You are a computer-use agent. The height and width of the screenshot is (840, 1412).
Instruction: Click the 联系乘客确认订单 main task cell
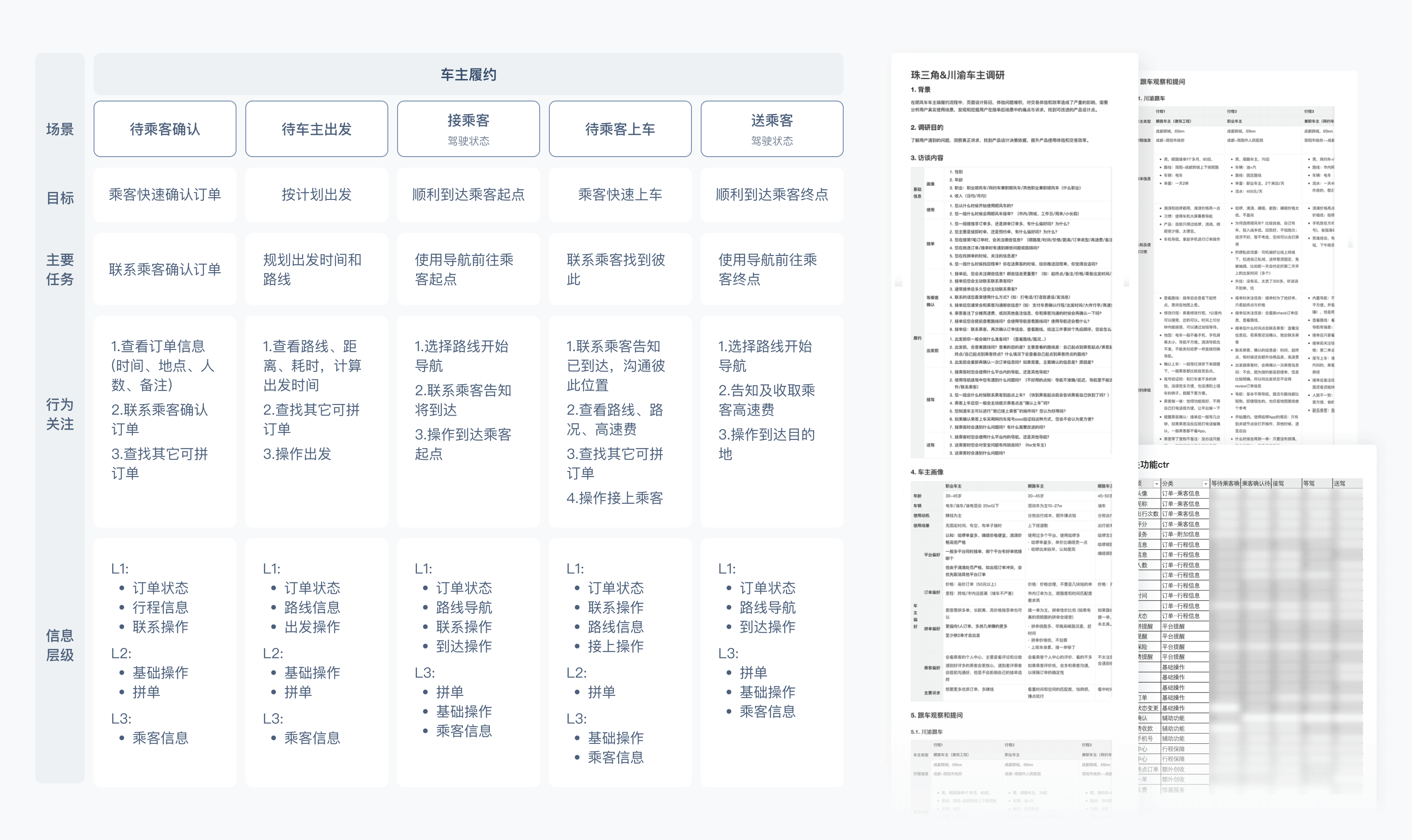coord(165,270)
